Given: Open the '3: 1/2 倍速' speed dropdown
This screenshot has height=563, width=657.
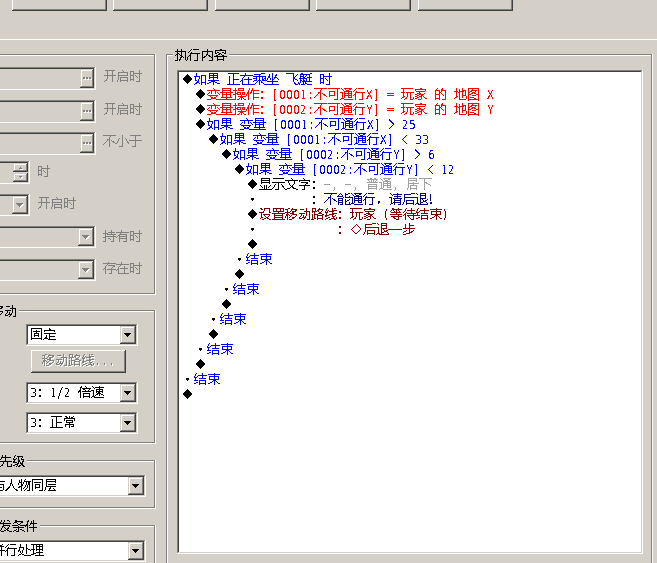Looking at the screenshot, I should [x=127, y=393].
